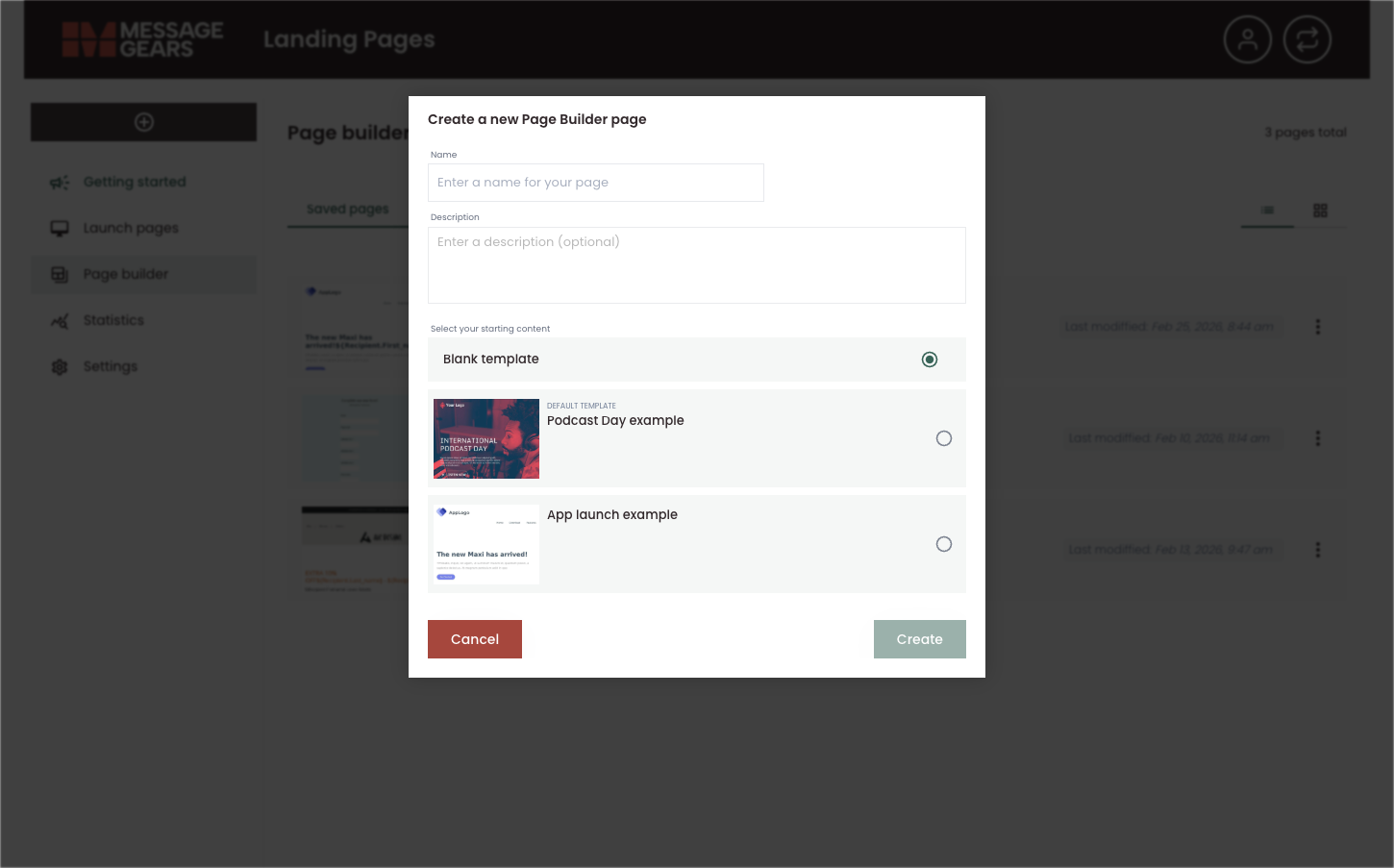Image resolution: width=1394 pixels, height=868 pixels.
Task: Select the App launch example radio button
Action: pyautogui.click(x=944, y=544)
